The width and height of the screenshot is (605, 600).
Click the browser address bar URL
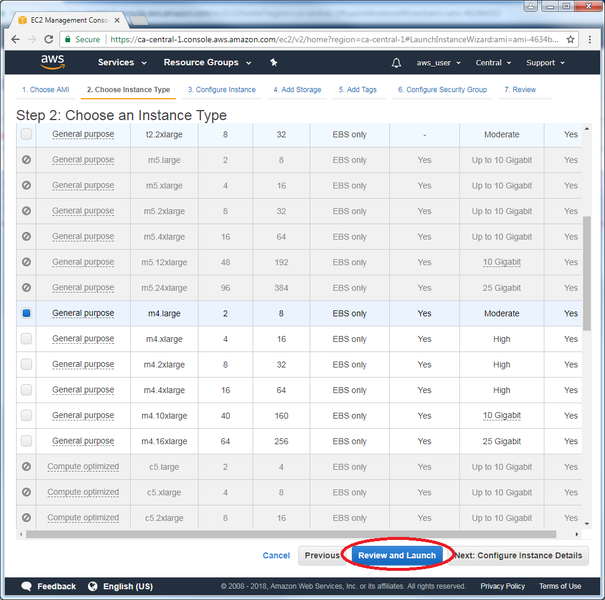pos(334,39)
